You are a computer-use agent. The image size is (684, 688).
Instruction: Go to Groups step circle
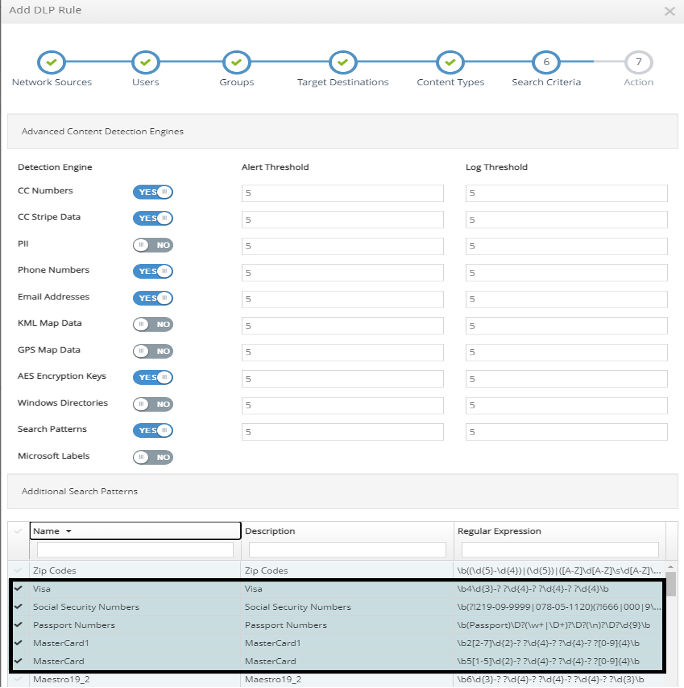pyautogui.click(x=236, y=62)
